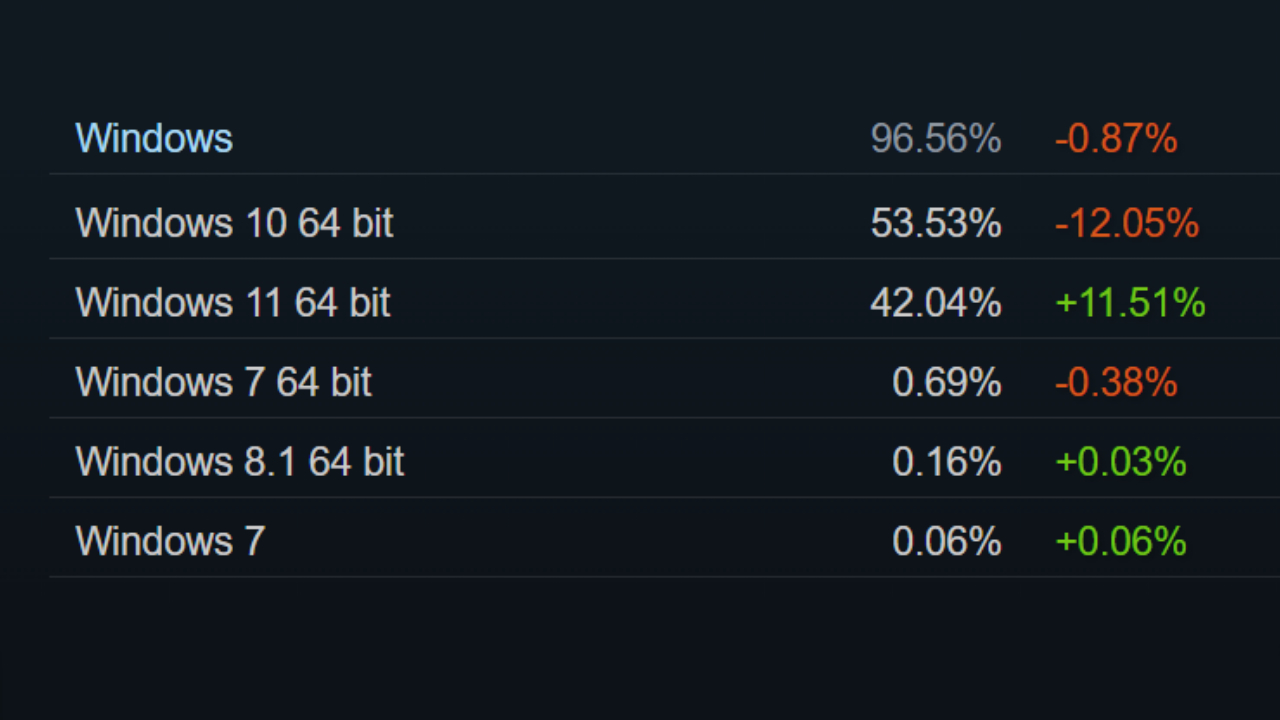The image size is (1280, 720).
Task: Click the green +0.06% change value
Action: coord(1120,541)
